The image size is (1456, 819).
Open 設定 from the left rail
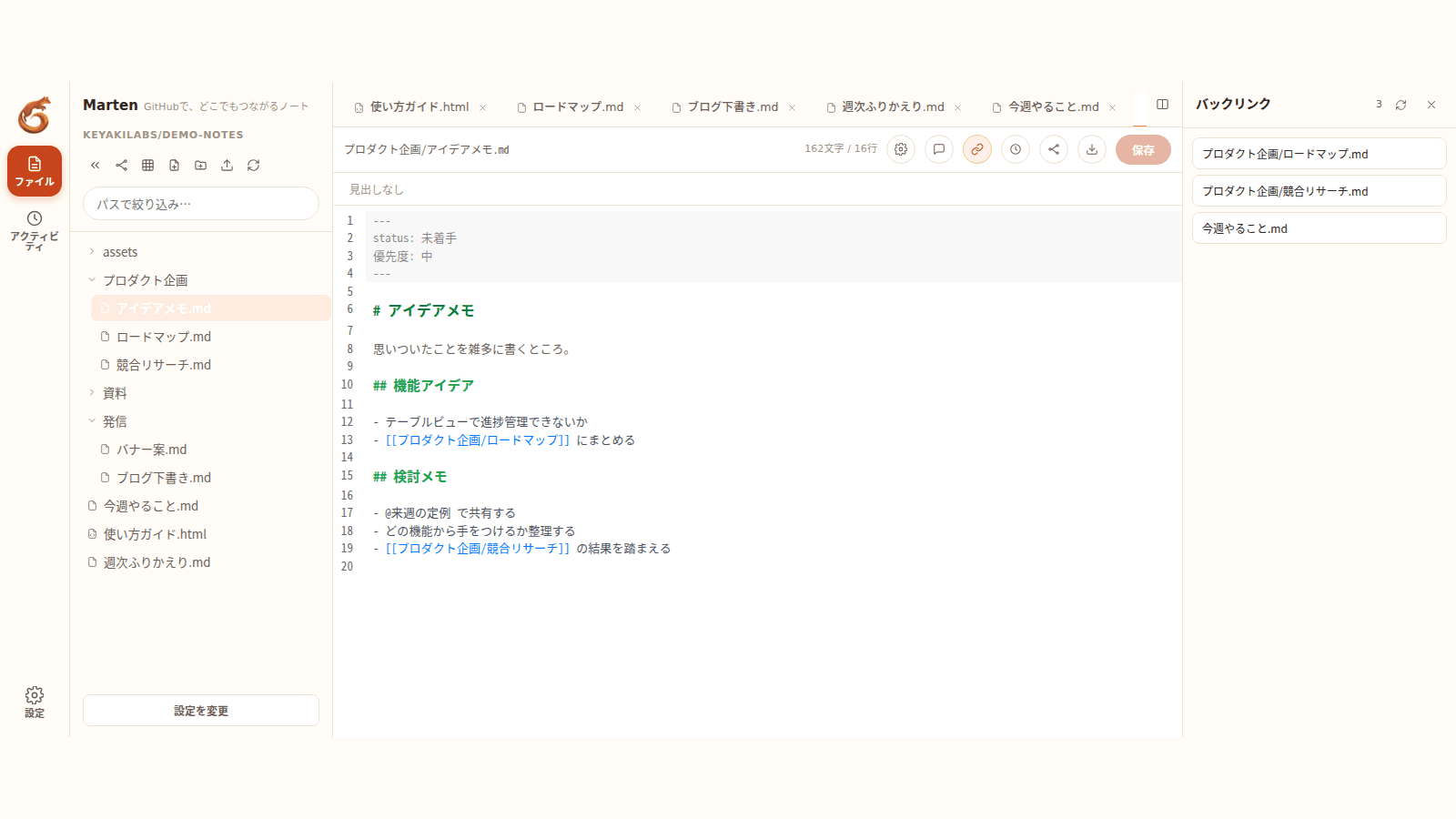point(35,702)
